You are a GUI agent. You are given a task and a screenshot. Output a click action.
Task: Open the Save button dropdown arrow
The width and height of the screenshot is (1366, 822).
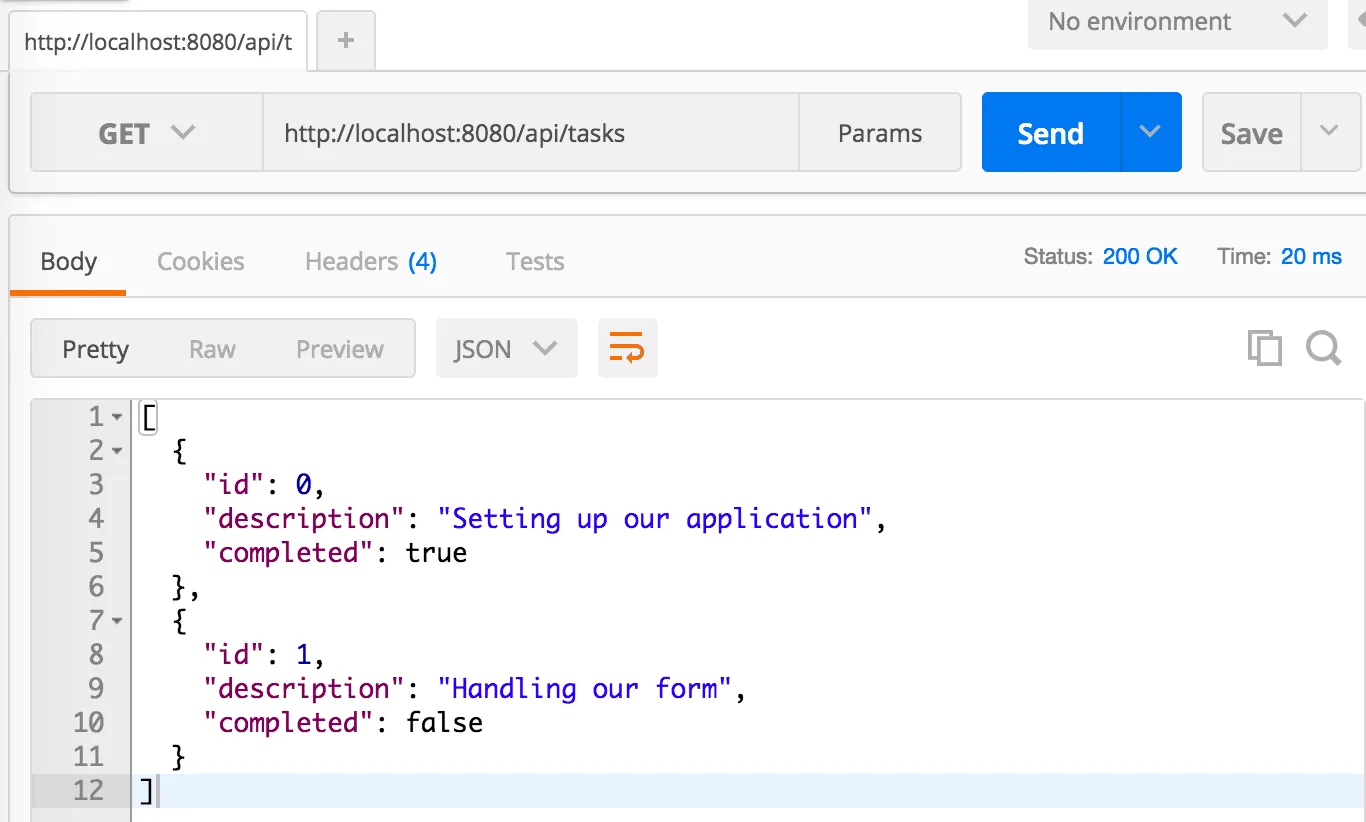(x=1329, y=131)
